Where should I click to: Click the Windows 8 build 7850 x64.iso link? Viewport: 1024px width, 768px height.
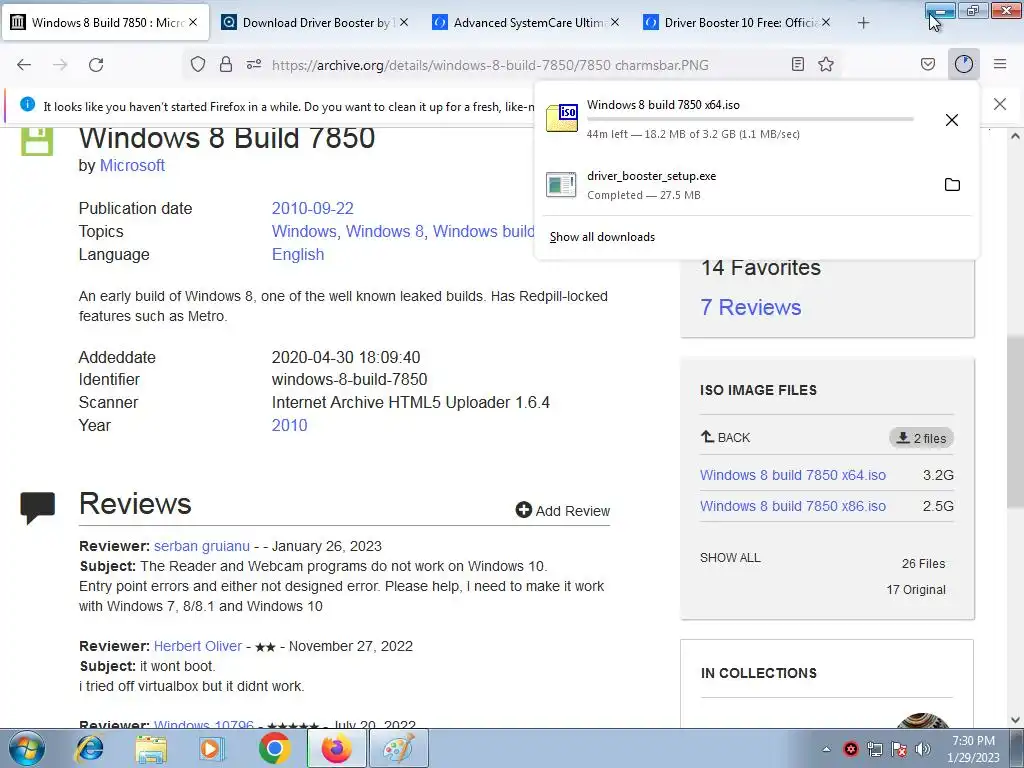793,475
